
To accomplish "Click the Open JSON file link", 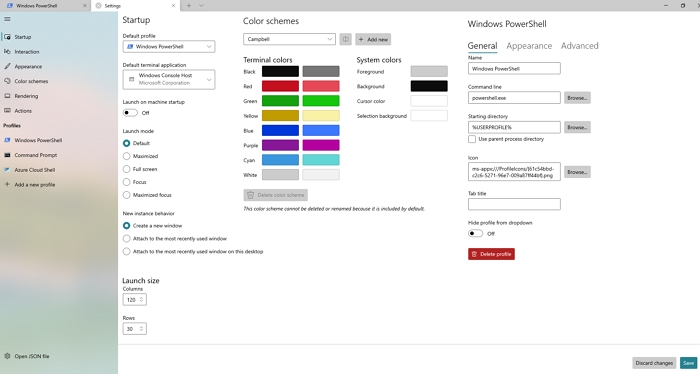I will (32, 356).
